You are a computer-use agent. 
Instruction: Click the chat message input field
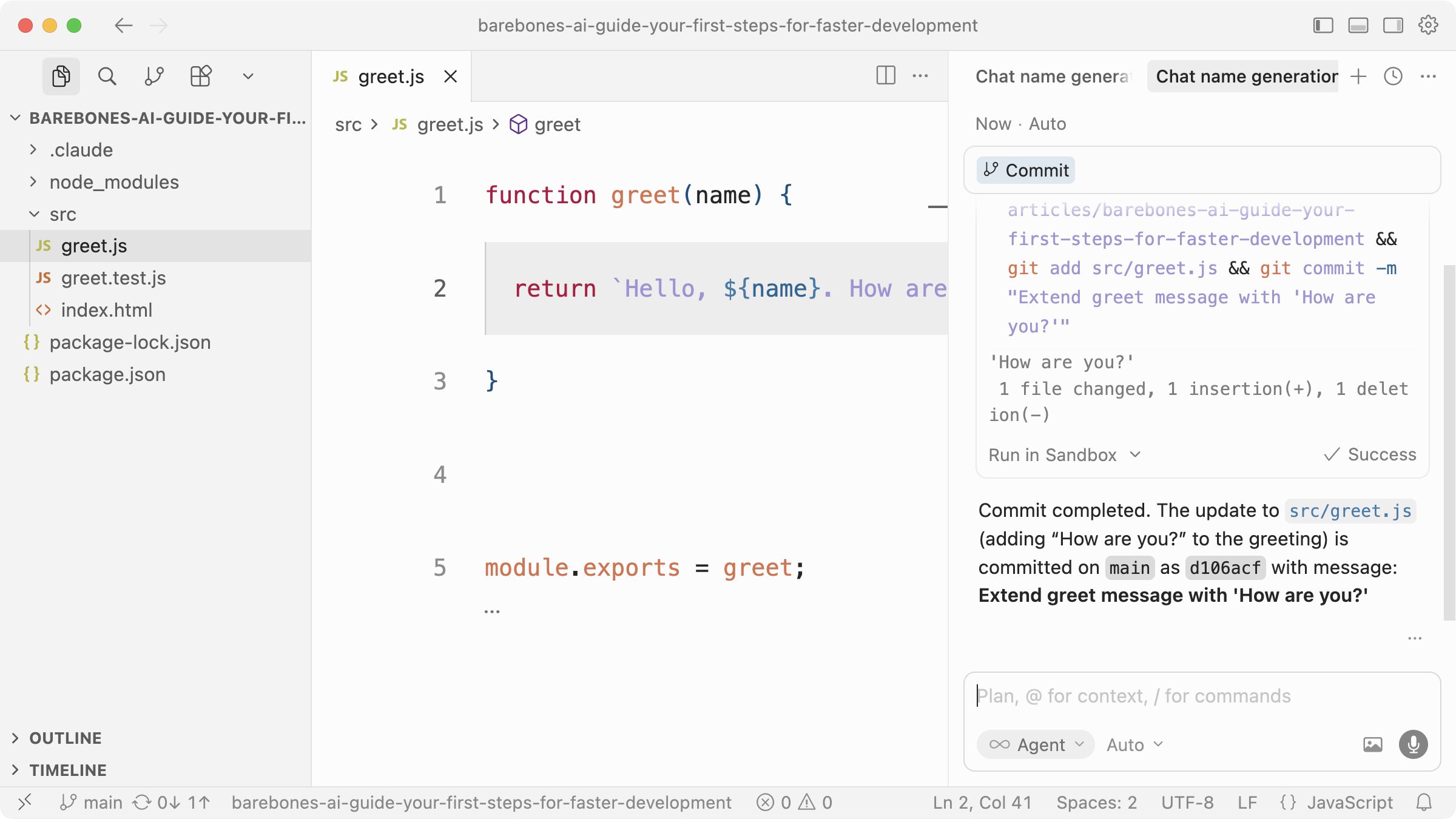[1201, 696]
